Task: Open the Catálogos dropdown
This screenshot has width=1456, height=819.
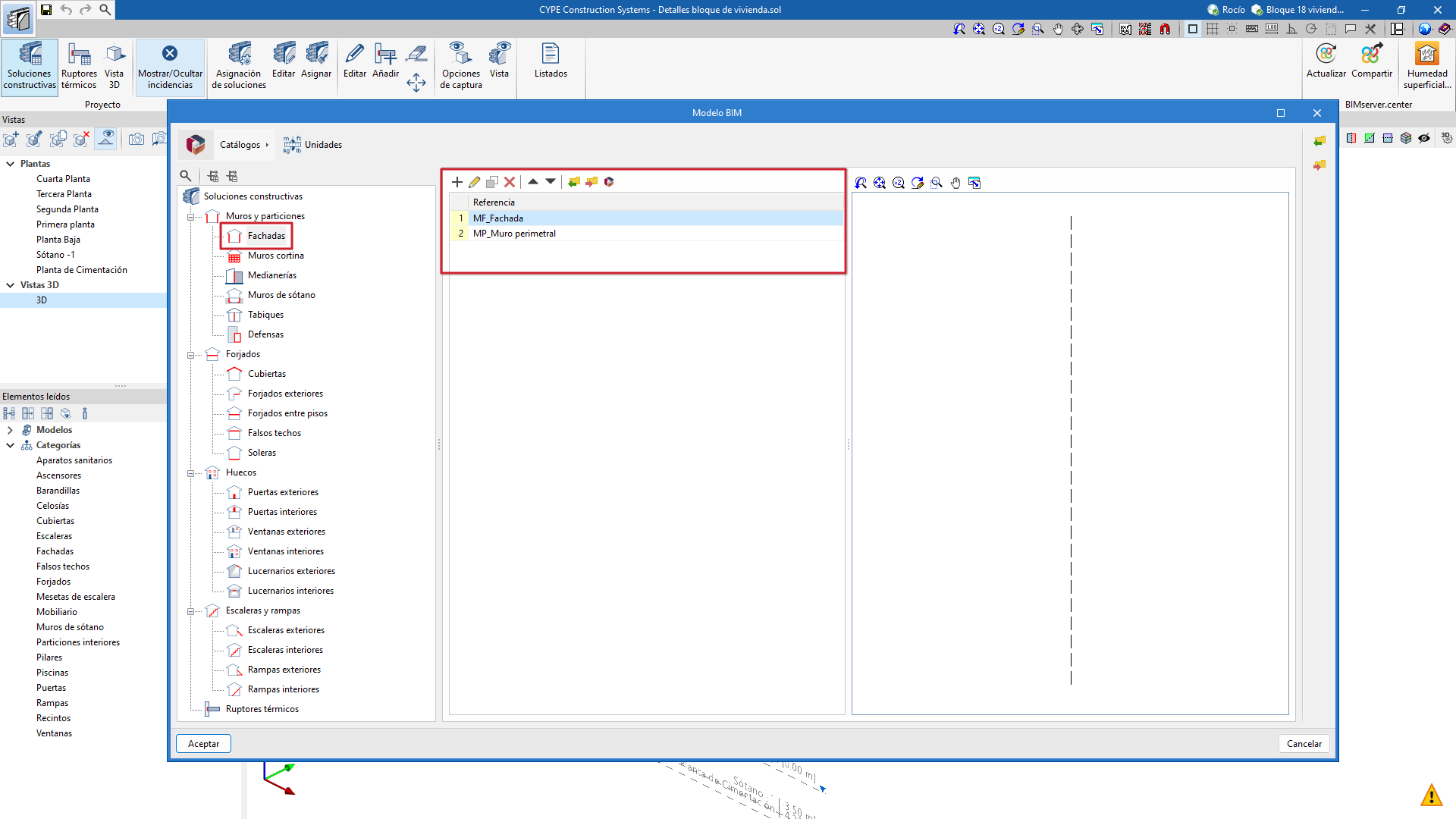Action: pyautogui.click(x=243, y=145)
